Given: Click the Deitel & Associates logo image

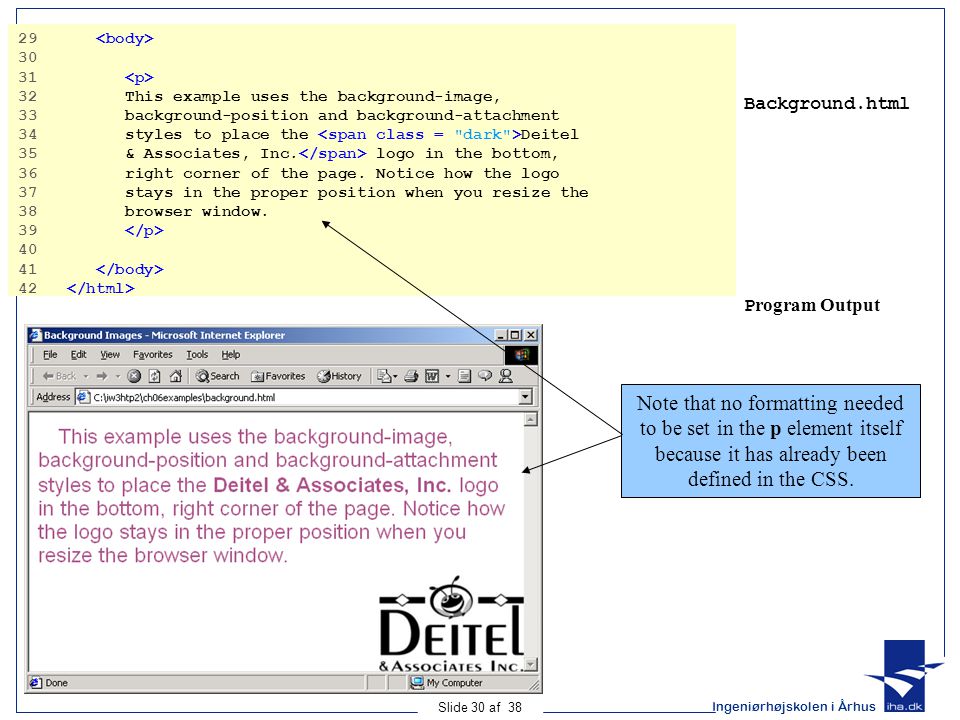Looking at the screenshot, I should click(452, 624).
